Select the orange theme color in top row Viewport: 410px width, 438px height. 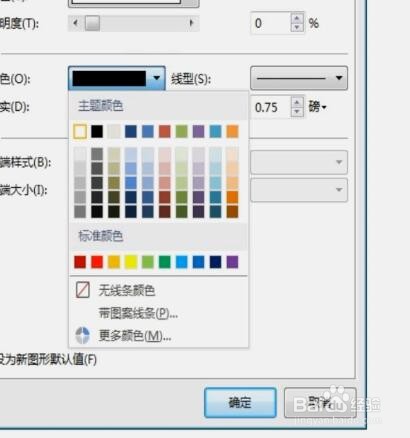point(232,131)
